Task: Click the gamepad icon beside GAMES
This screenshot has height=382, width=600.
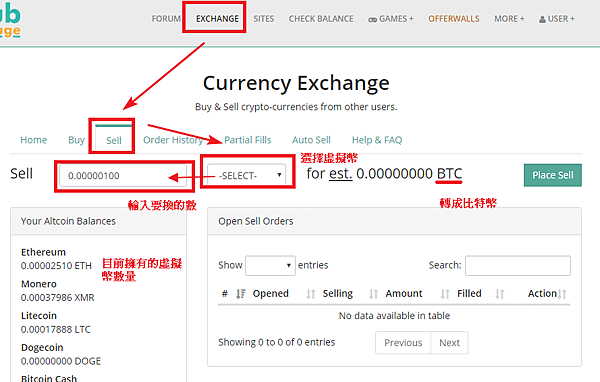Action: (372, 20)
